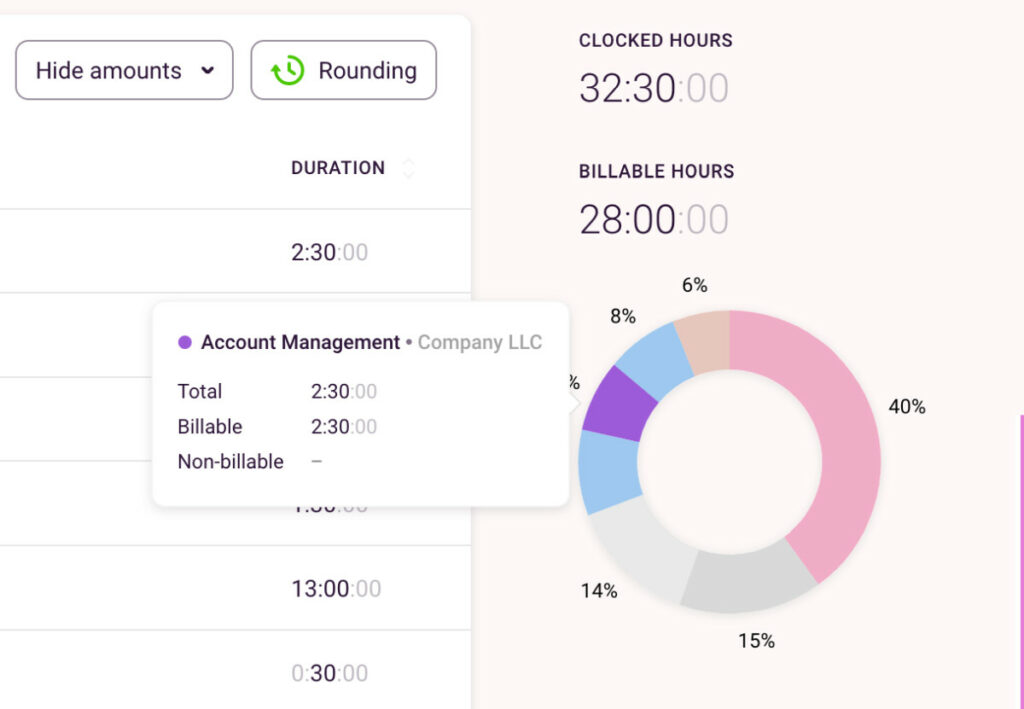Click the purple project dot beside Account Management
1024x709 pixels.
[183, 342]
